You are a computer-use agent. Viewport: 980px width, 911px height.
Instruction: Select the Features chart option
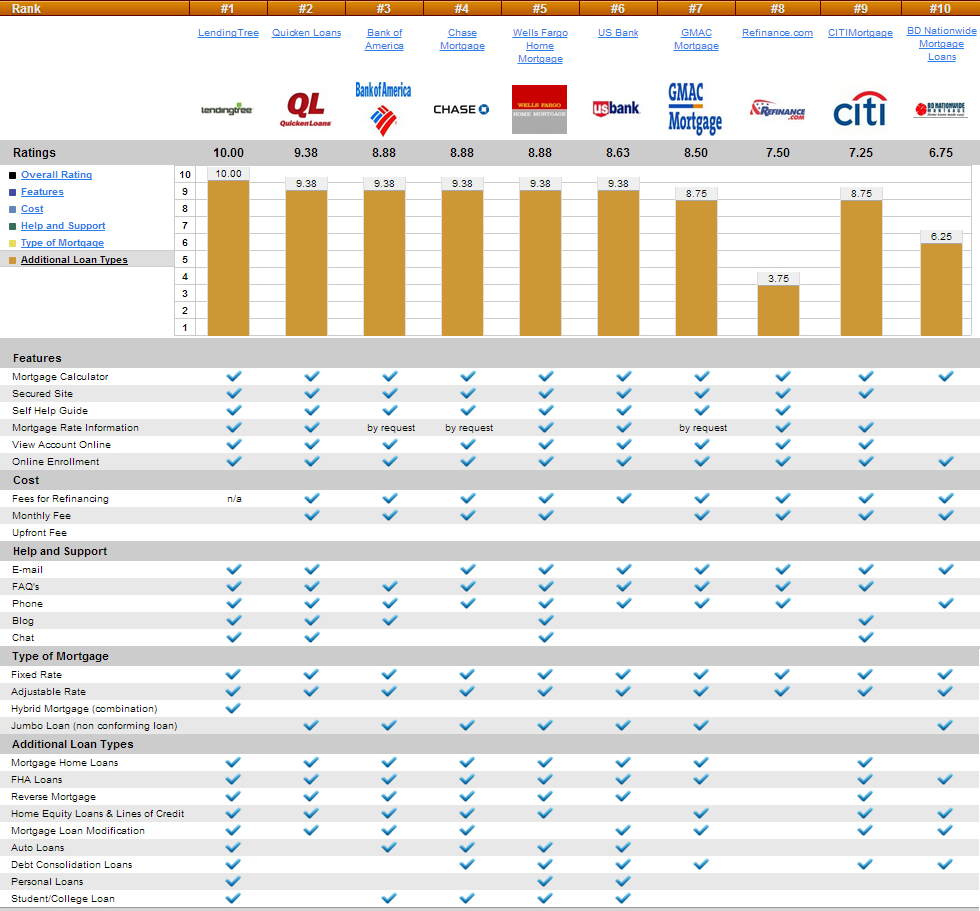point(42,192)
